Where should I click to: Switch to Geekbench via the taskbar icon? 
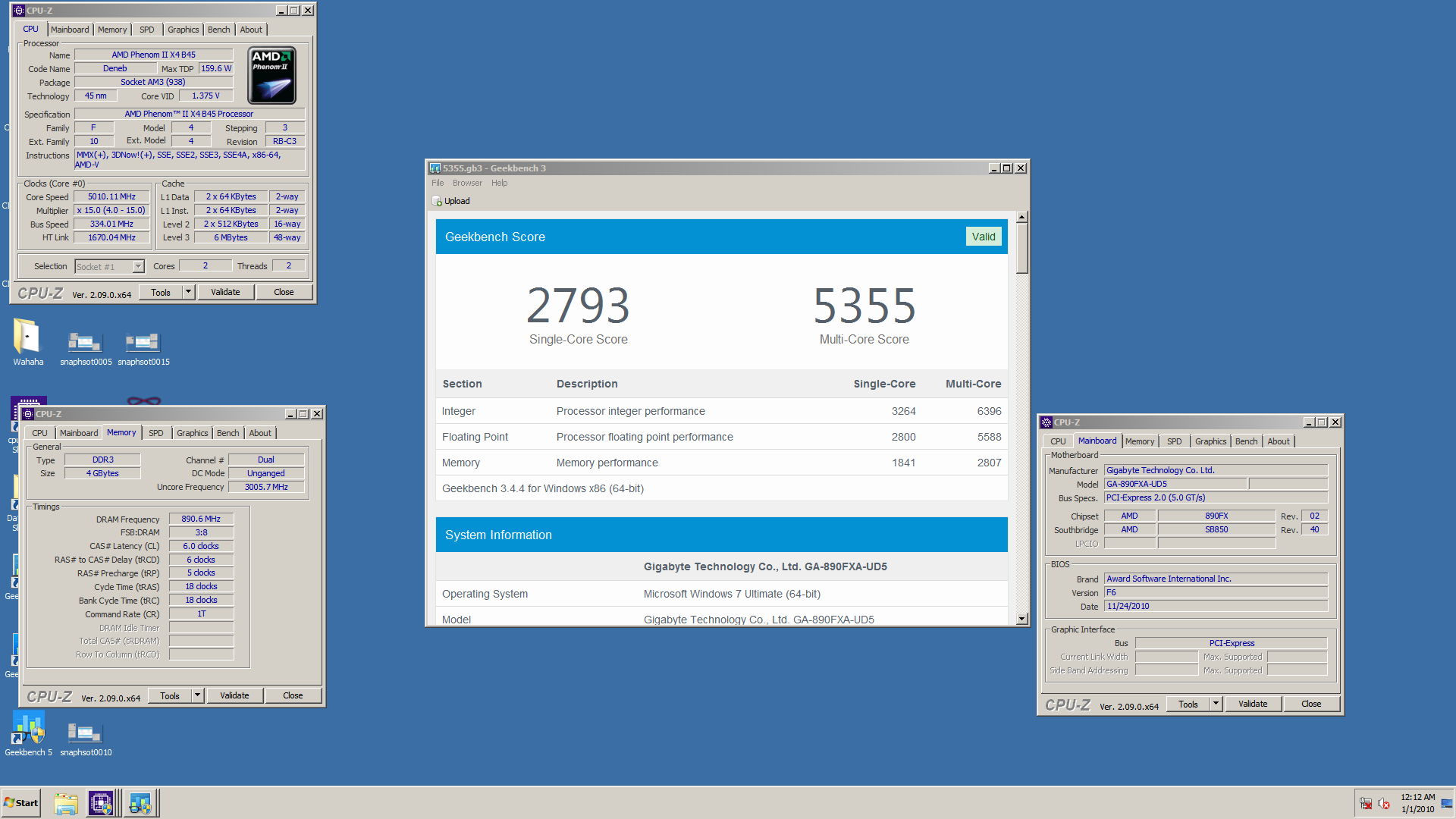click(140, 803)
